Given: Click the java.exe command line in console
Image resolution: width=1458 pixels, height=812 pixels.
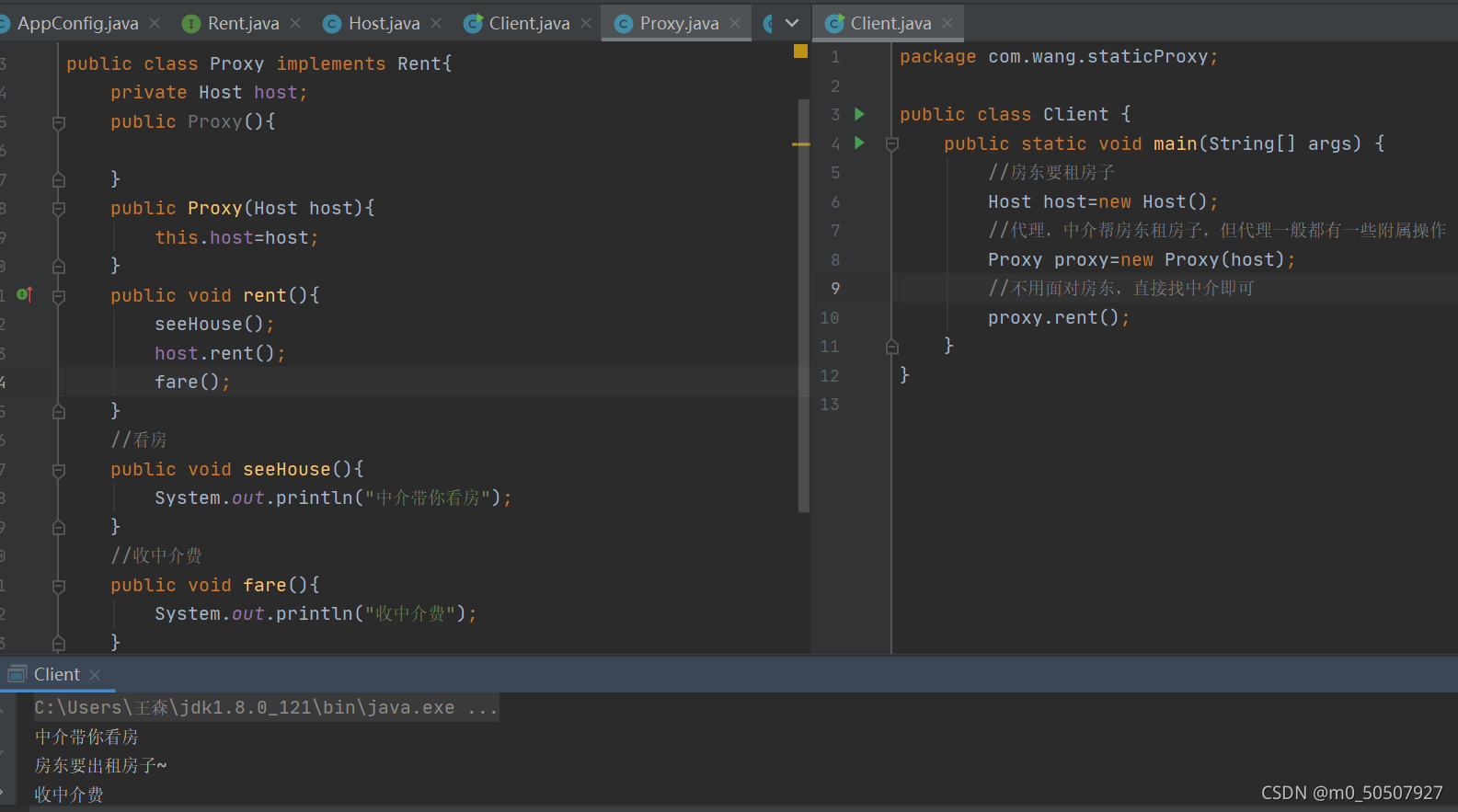Looking at the screenshot, I should [x=266, y=707].
